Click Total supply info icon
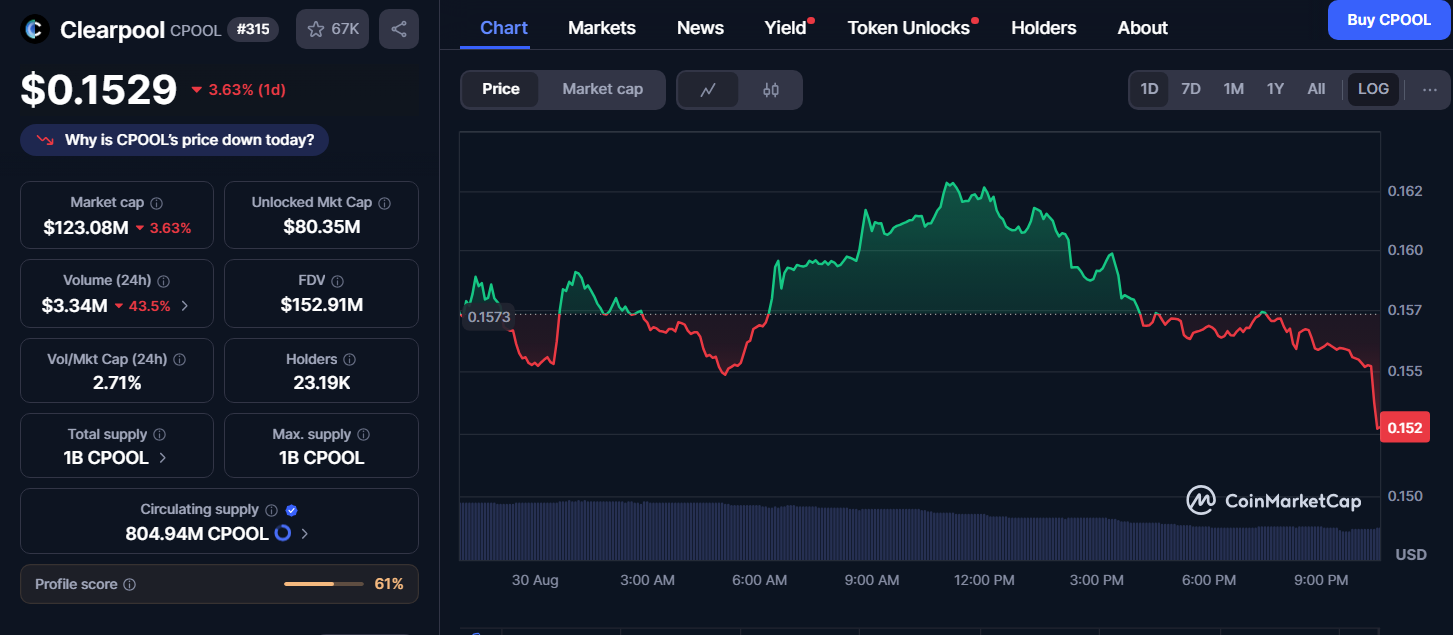Viewport: 1453px width, 635px height. click(x=160, y=435)
